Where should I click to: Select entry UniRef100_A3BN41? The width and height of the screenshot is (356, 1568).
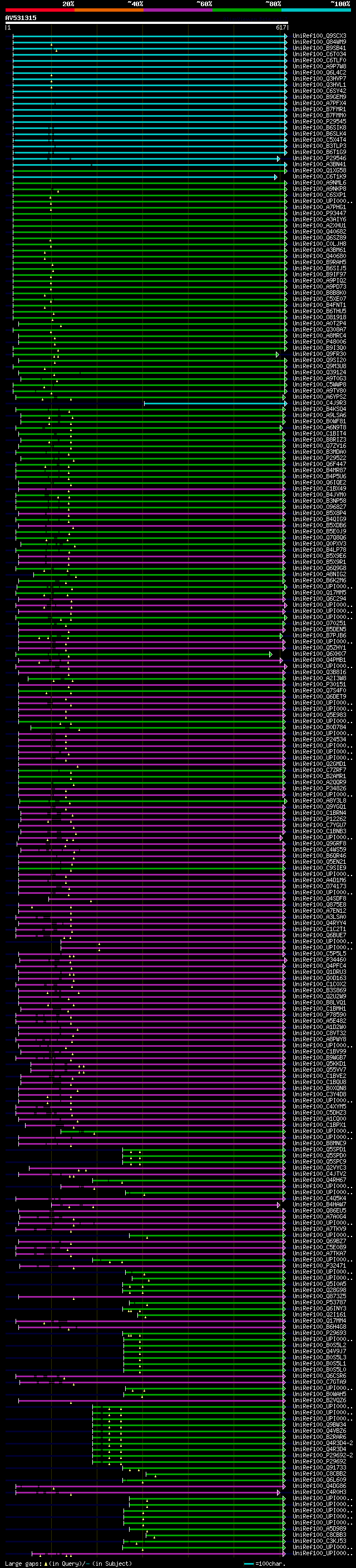tap(319, 164)
